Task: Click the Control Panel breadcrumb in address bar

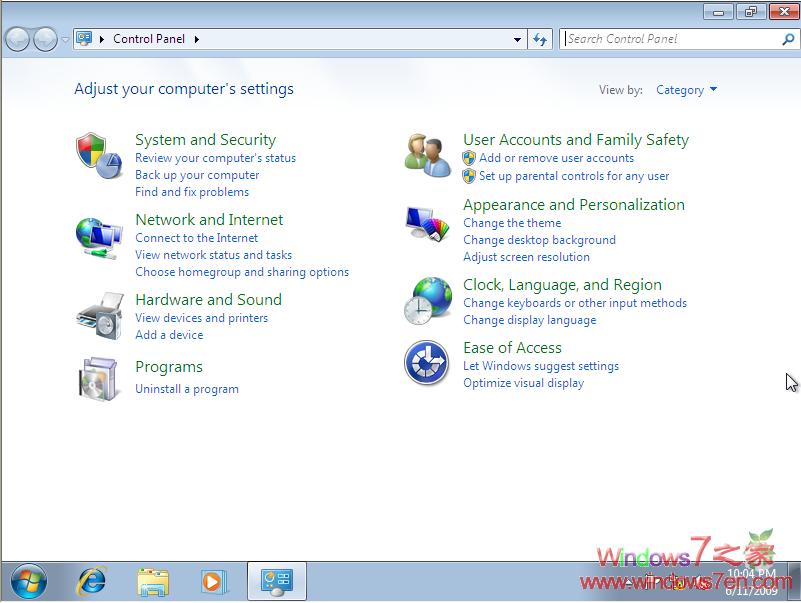Action: (x=148, y=39)
